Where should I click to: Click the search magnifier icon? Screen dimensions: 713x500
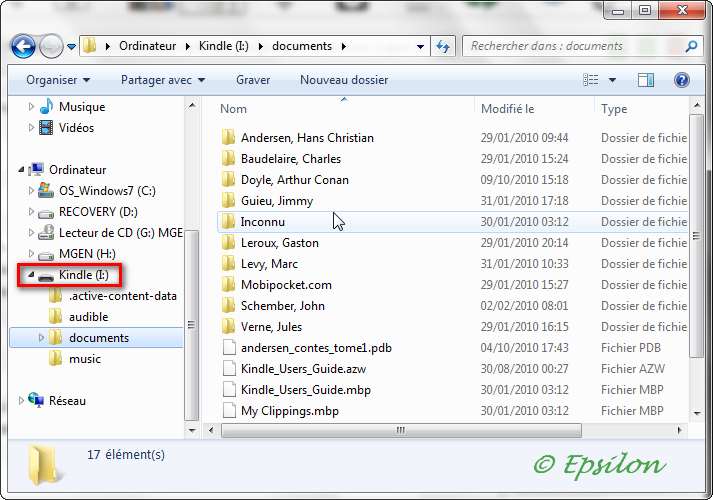coord(691,46)
